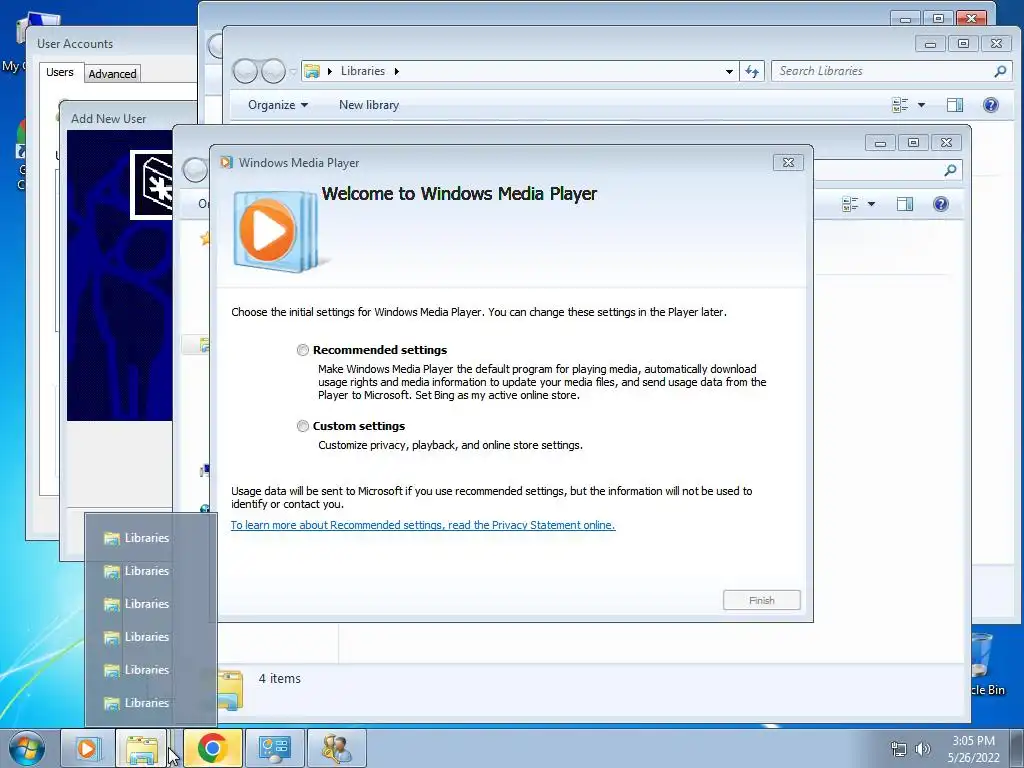The image size is (1024, 768).
Task: Click the Windows Media Player logo image
Action: (277, 231)
